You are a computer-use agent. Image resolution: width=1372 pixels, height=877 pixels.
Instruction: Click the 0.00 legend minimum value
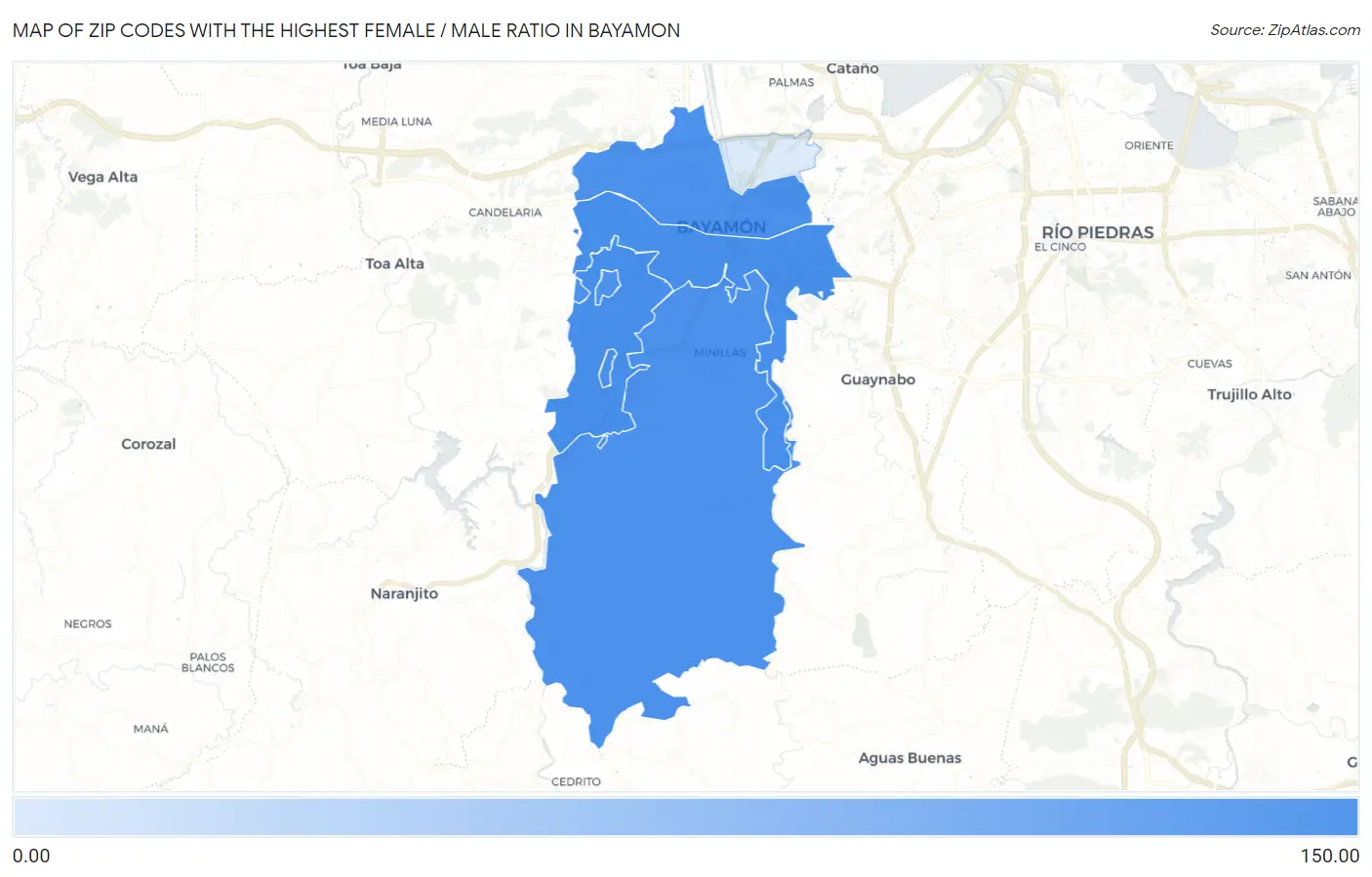[31, 856]
